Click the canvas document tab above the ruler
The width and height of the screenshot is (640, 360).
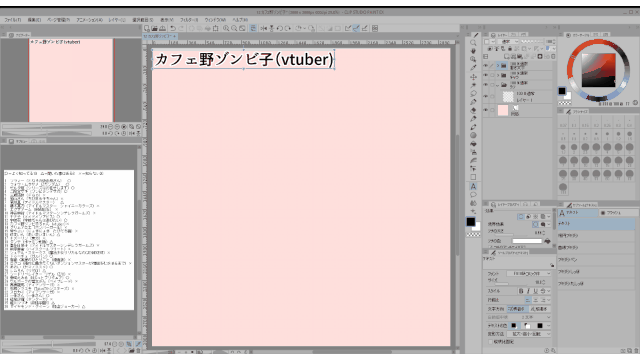pyautogui.click(x=159, y=36)
